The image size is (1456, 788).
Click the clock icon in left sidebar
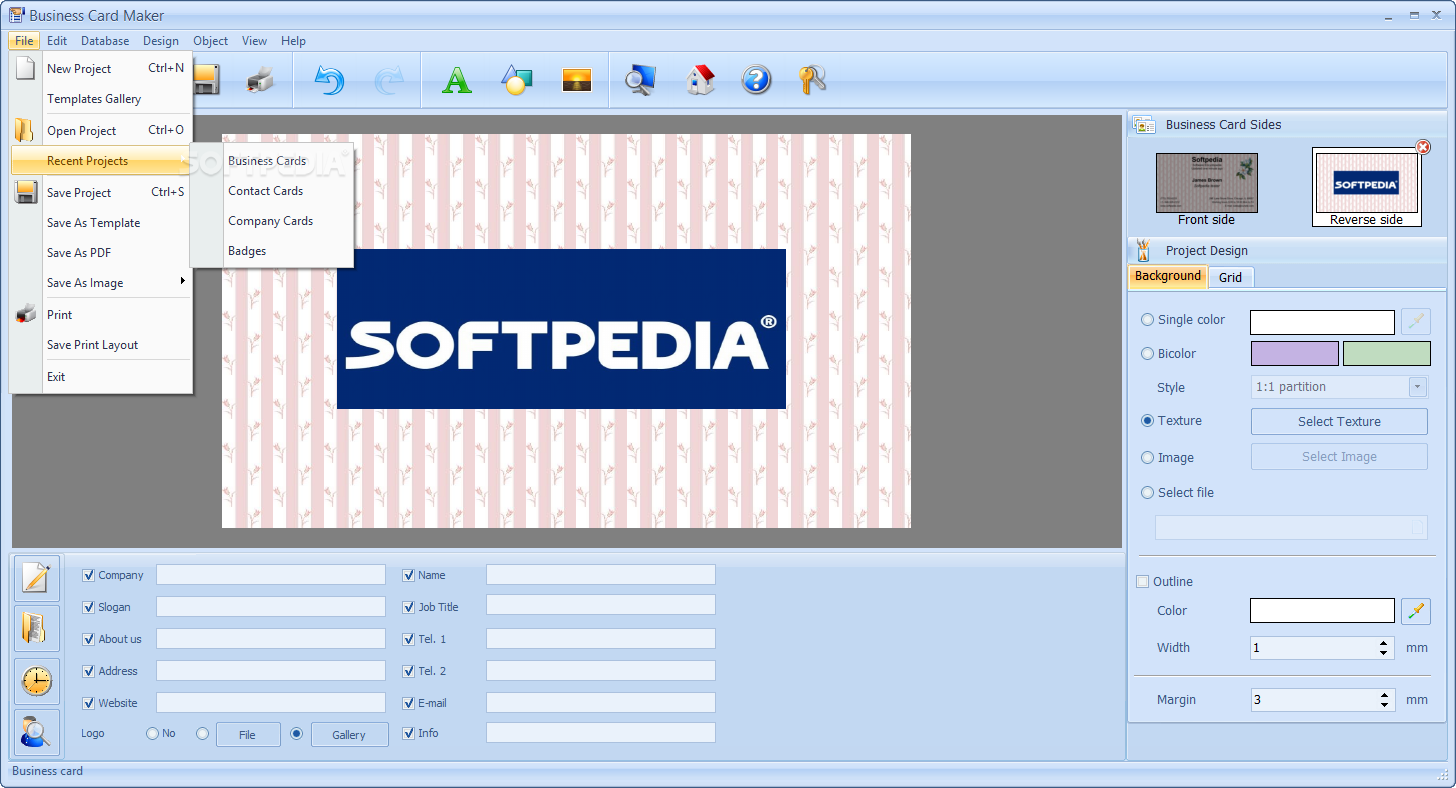(37, 681)
